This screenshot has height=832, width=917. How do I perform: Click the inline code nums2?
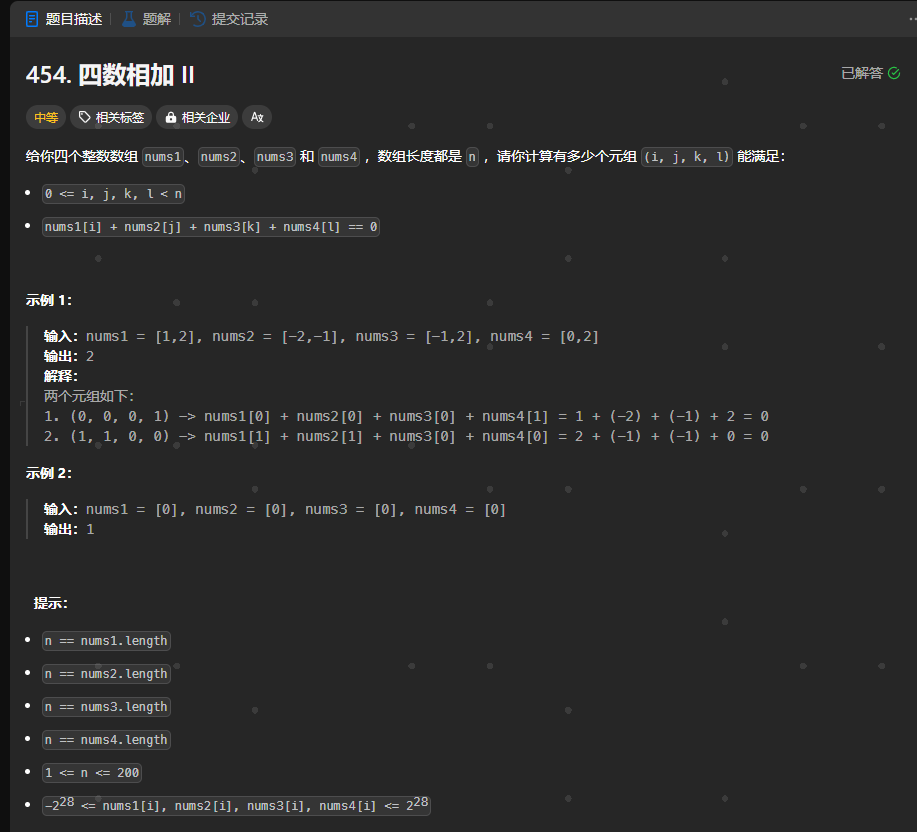219,157
